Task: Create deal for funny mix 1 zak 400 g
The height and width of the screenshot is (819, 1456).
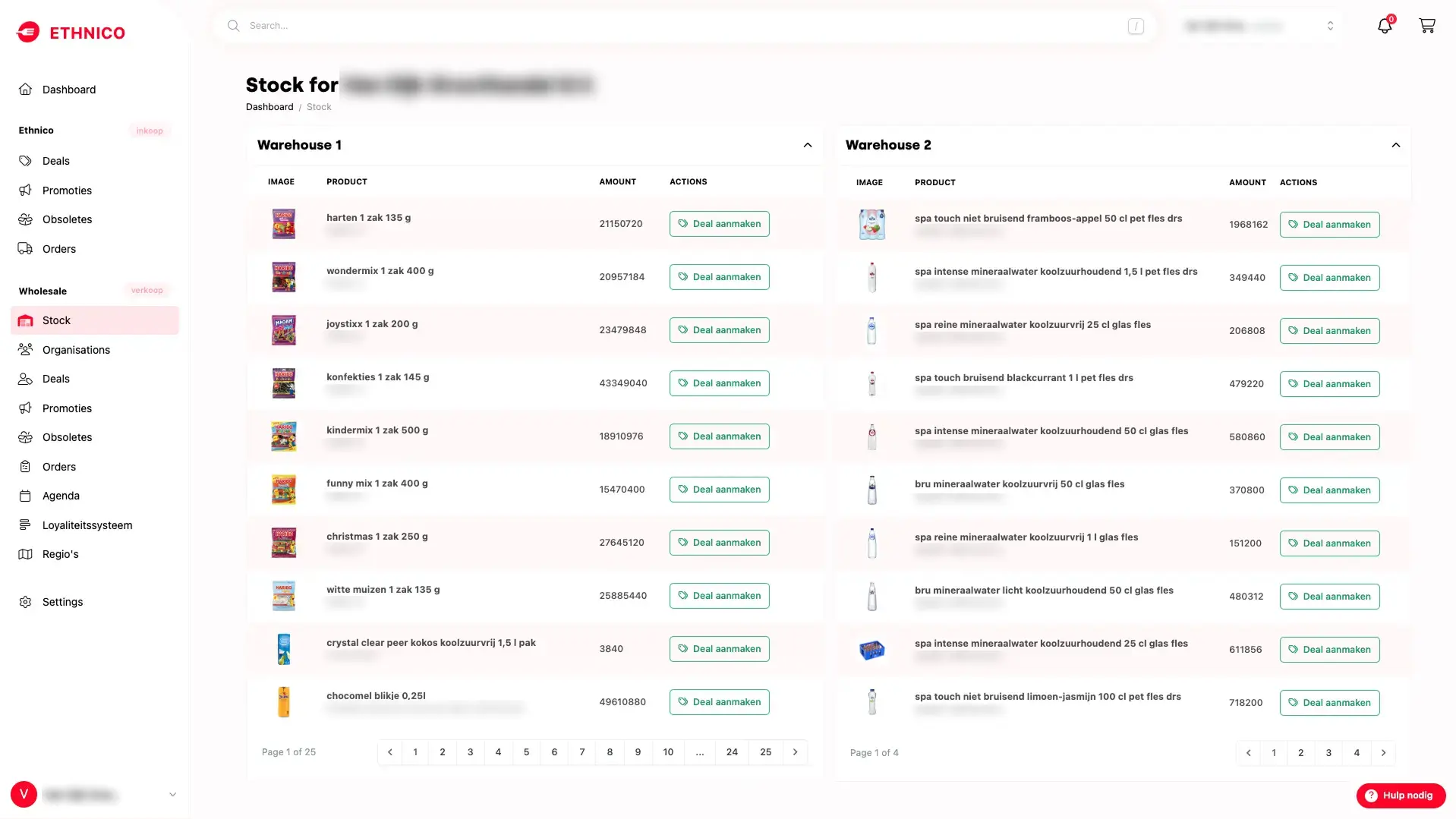Action: [719, 490]
